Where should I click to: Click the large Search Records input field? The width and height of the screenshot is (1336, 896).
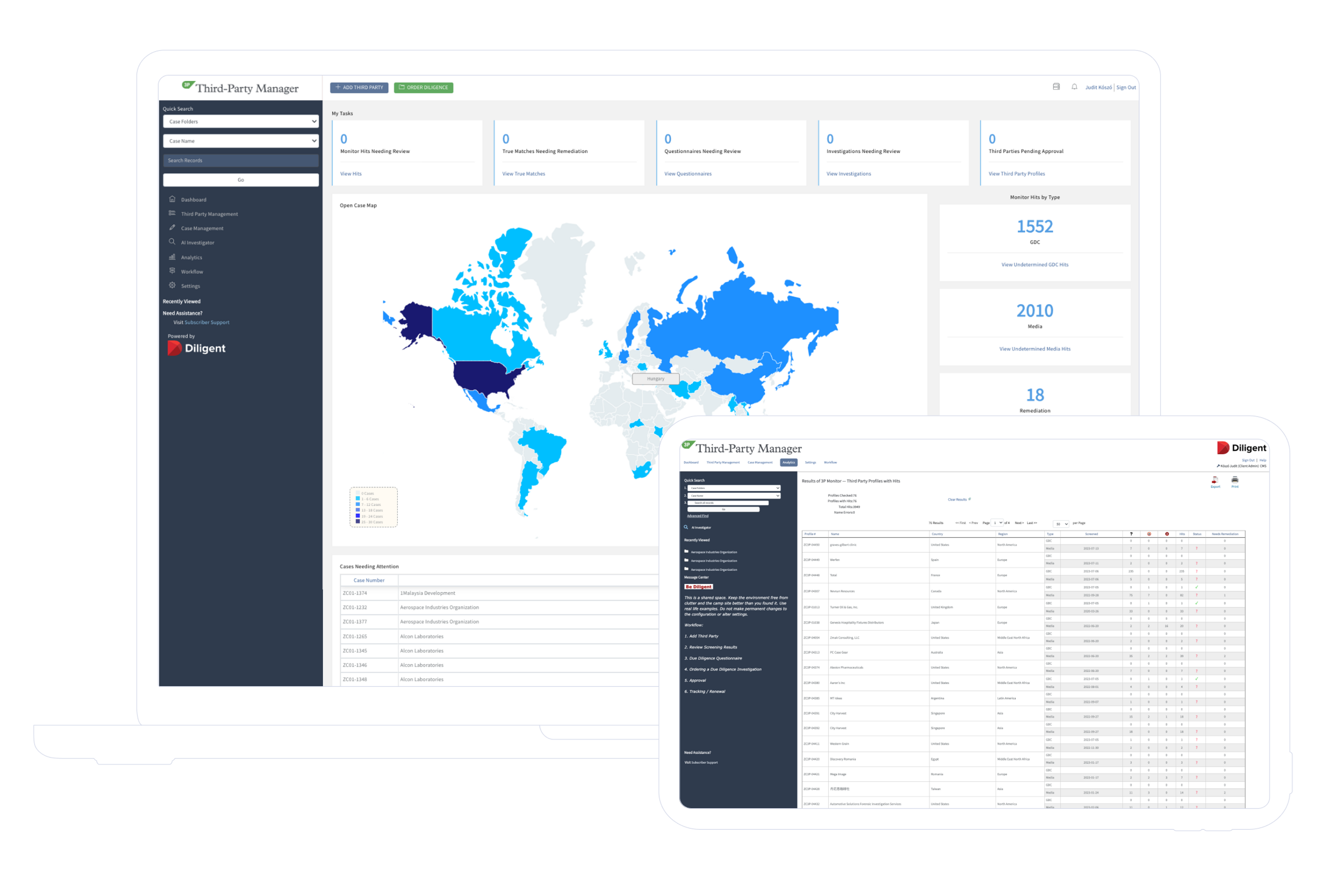tap(240, 161)
